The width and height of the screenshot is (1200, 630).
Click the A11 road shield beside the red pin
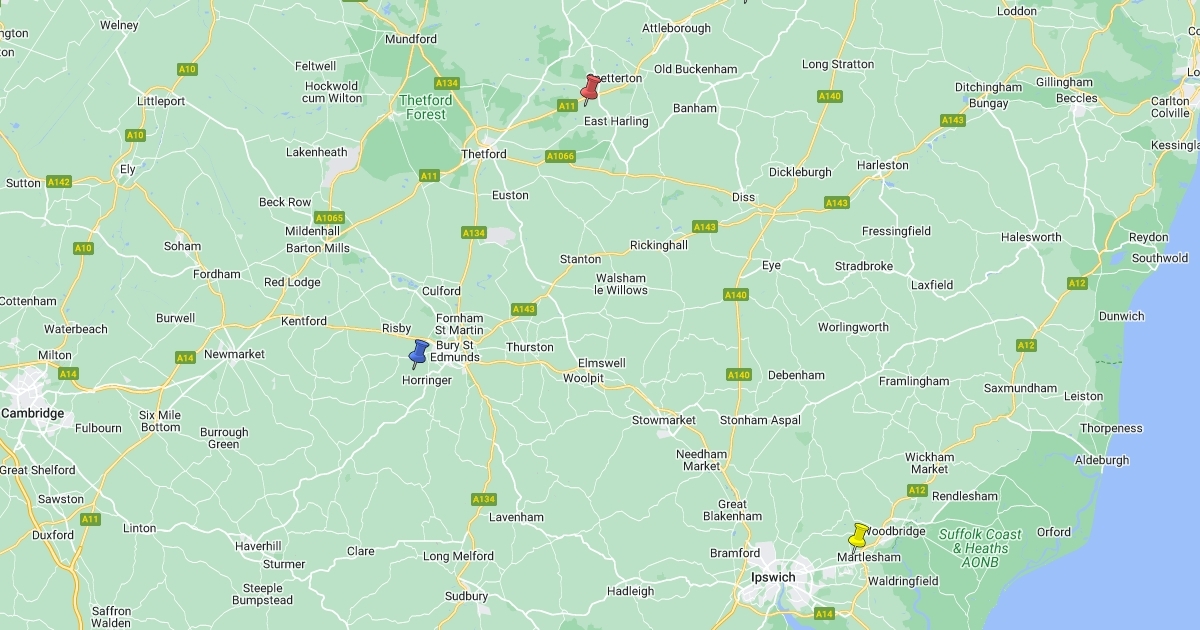(x=567, y=105)
